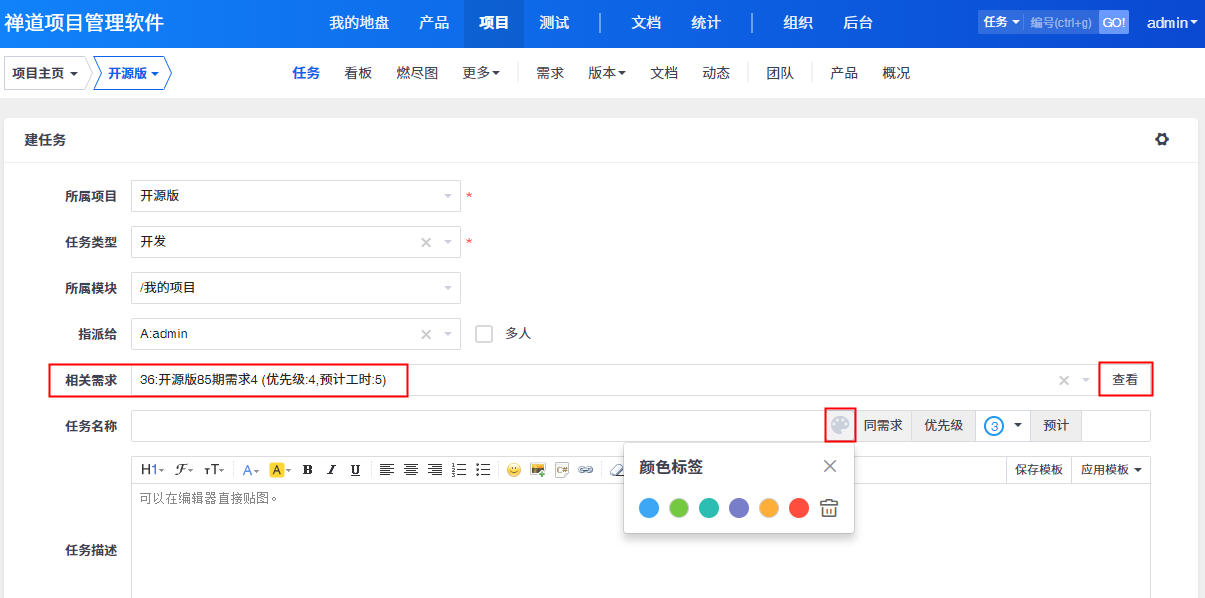Screen dimensions: 1205x598
Task: Open the 开源版 project switcher dropdown
Action: click(133, 73)
